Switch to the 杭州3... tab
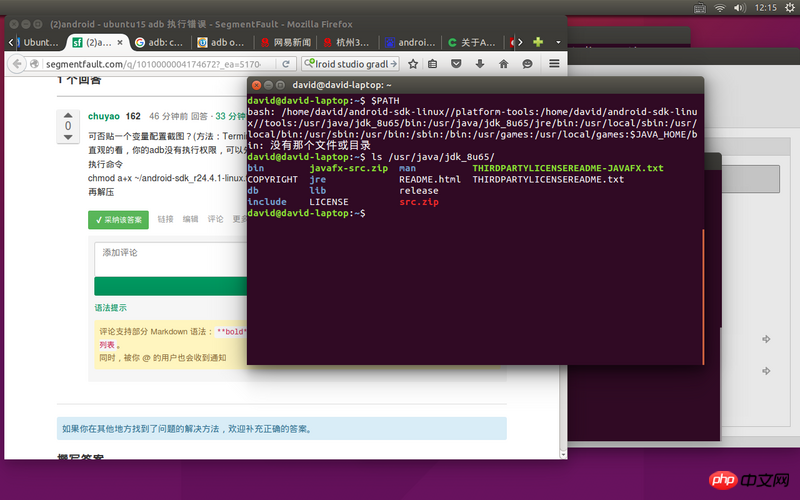Viewport: 800px width, 500px height. [x=347, y=42]
